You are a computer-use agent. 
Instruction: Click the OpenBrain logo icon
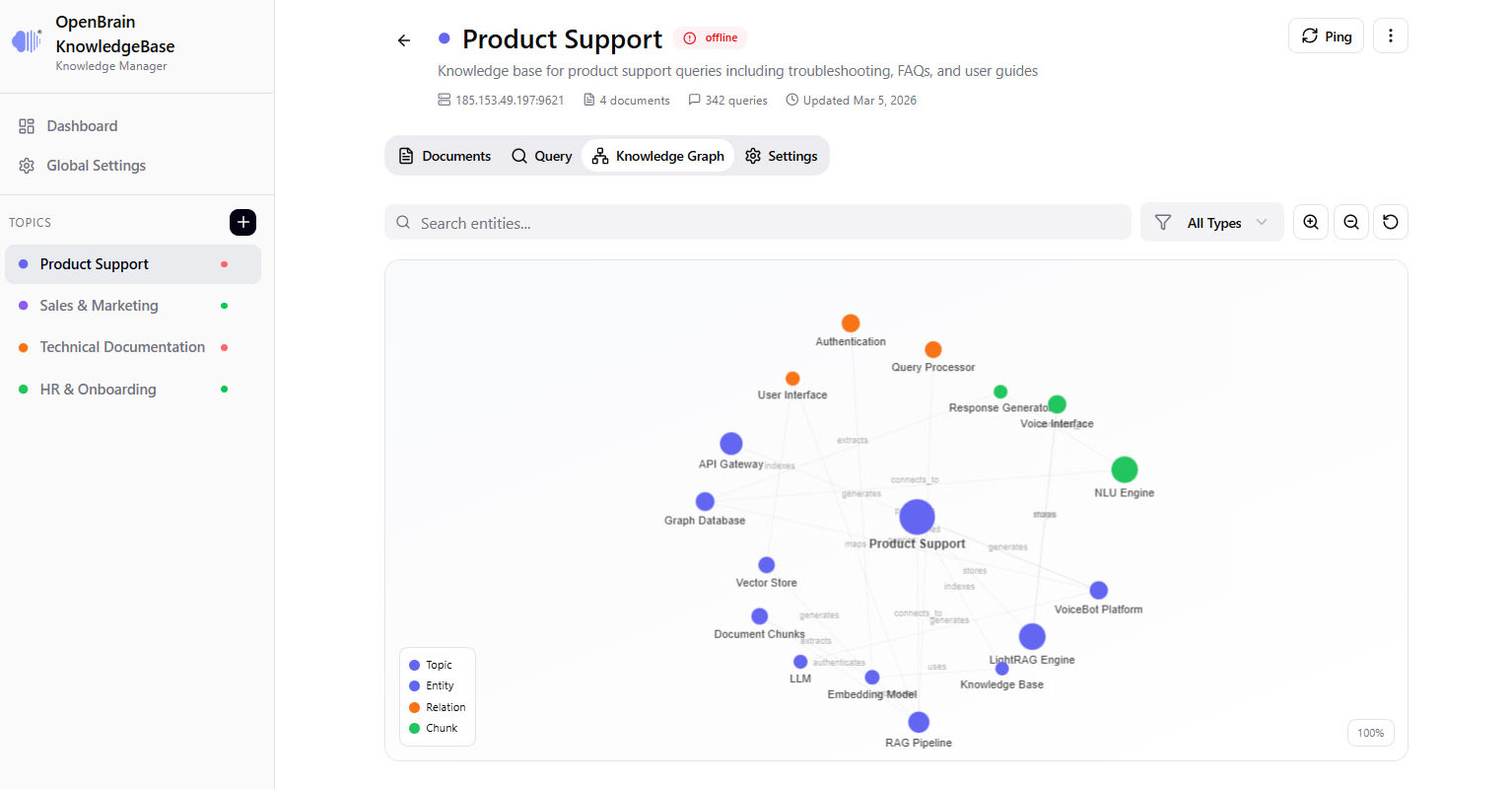pyautogui.click(x=27, y=41)
